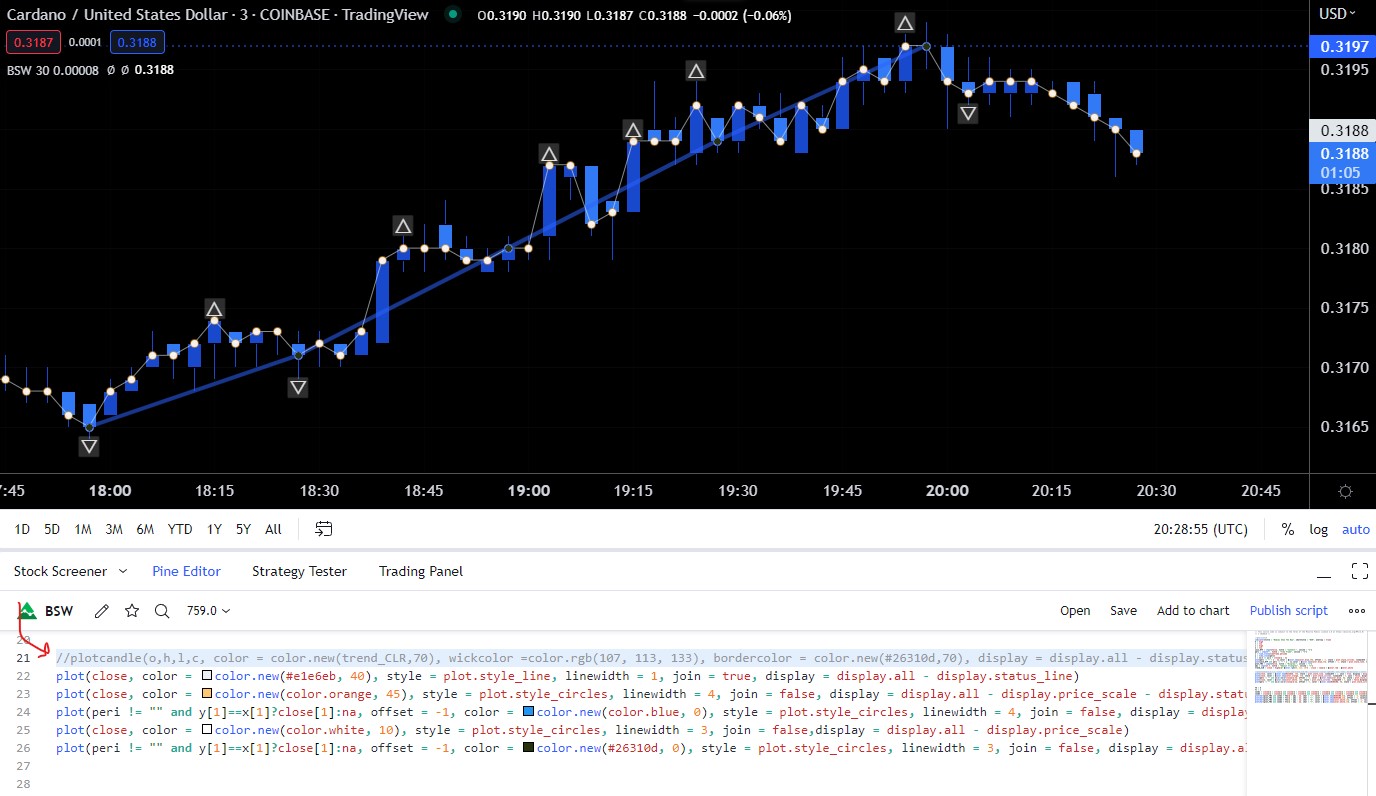Open the three-dots more options menu
1376x796 pixels.
pyautogui.click(x=1357, y=611)
